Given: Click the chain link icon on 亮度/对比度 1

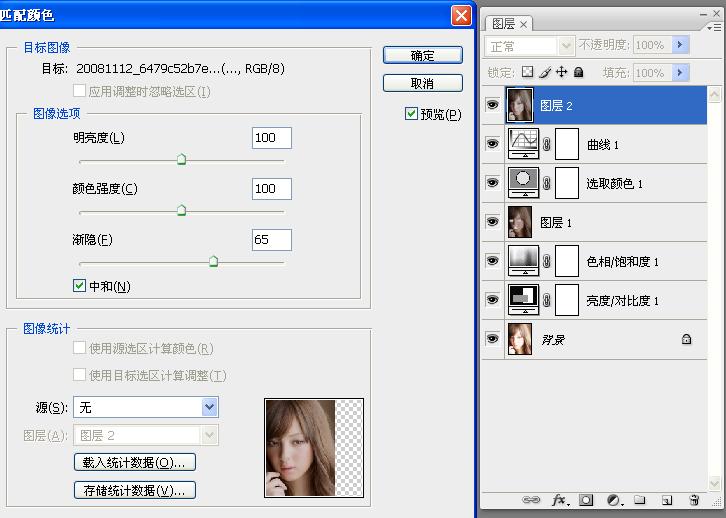Looking at the screenshot, I should (547, 300).
